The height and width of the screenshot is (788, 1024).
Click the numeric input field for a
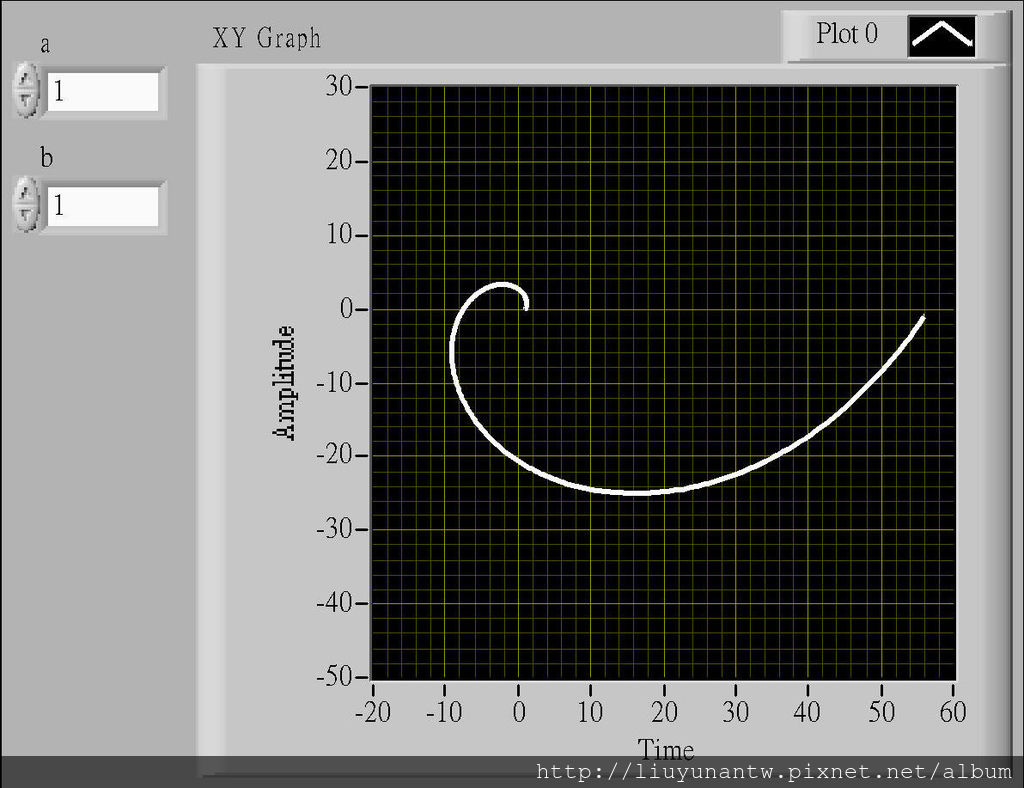[103, 91]
